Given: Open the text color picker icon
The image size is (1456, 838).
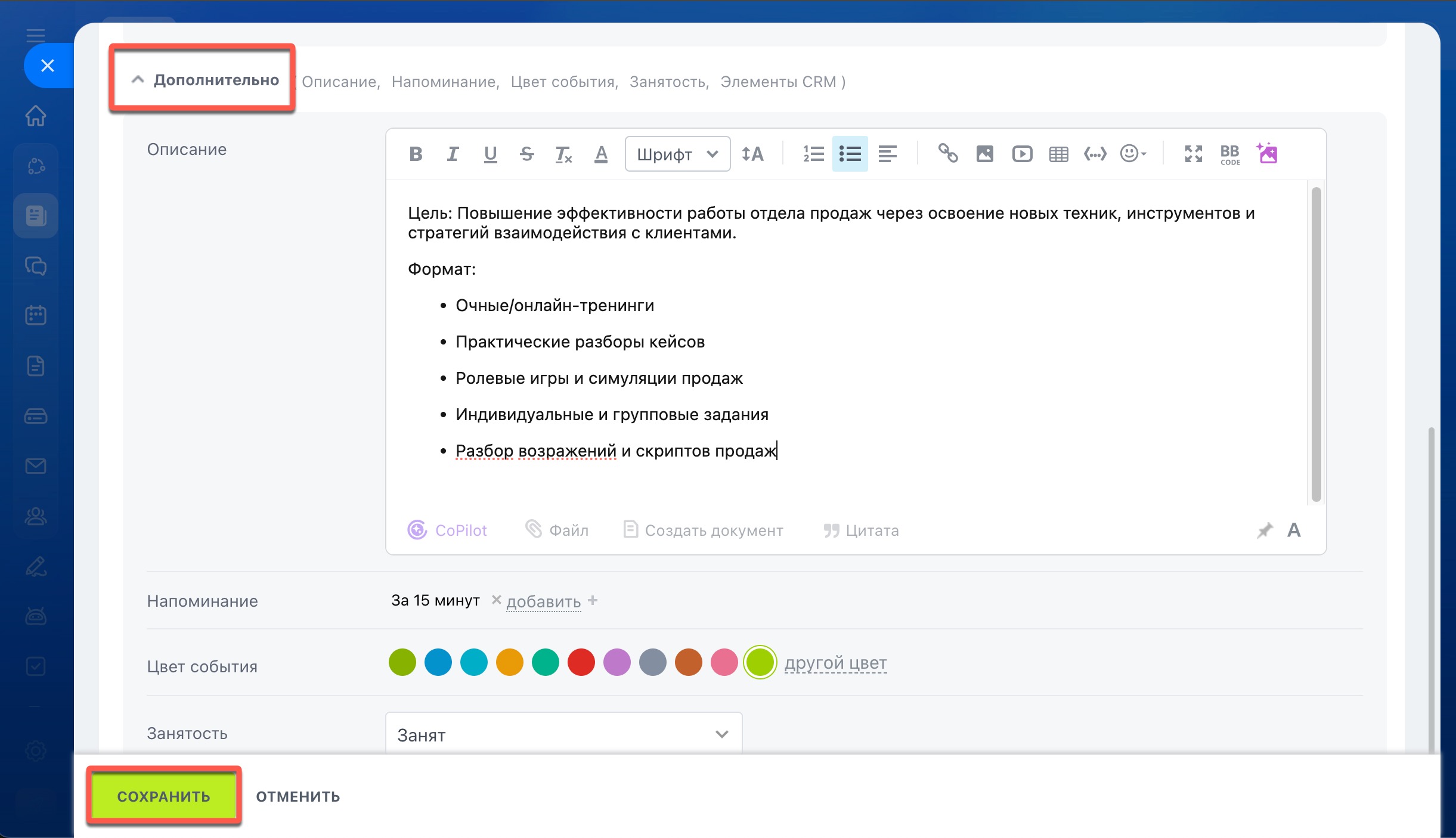Looking at the screenshot, I should 601,154.
